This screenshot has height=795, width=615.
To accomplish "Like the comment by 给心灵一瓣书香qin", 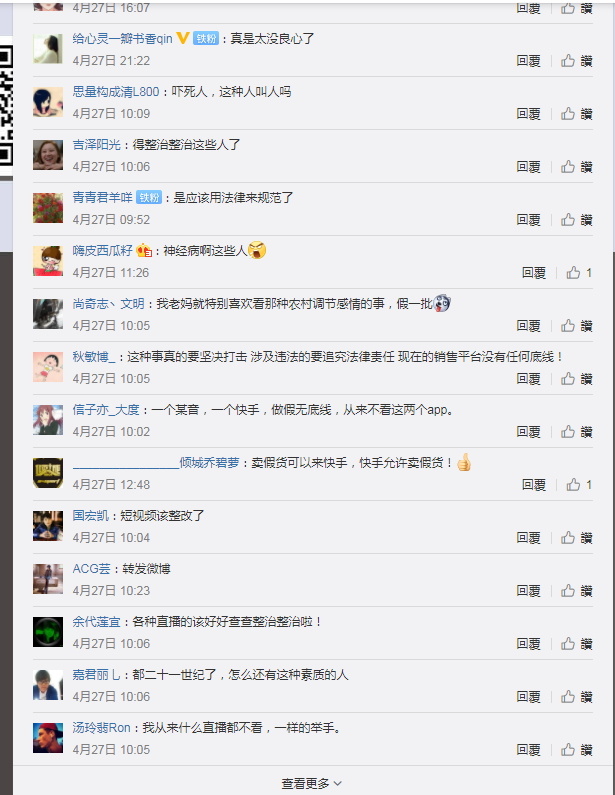I will [576, 61].
